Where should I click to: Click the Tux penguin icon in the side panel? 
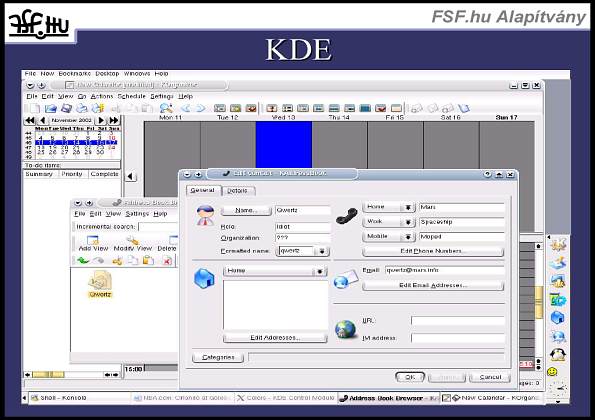[x=558, y=355]
